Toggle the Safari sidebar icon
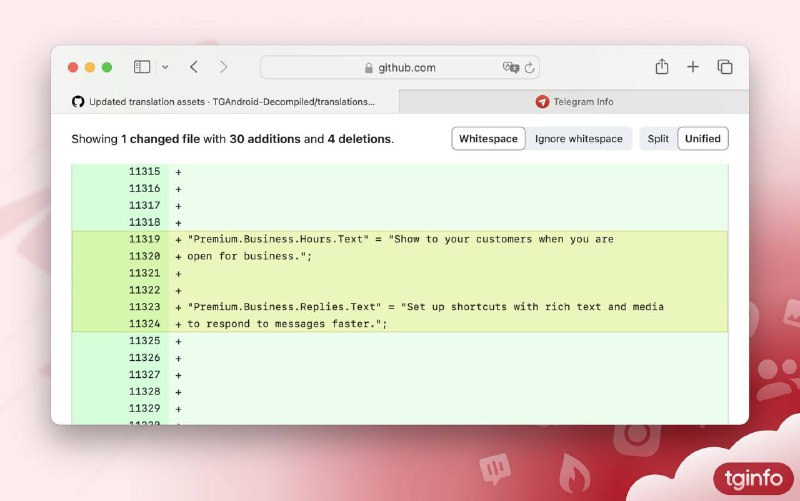 142,67
